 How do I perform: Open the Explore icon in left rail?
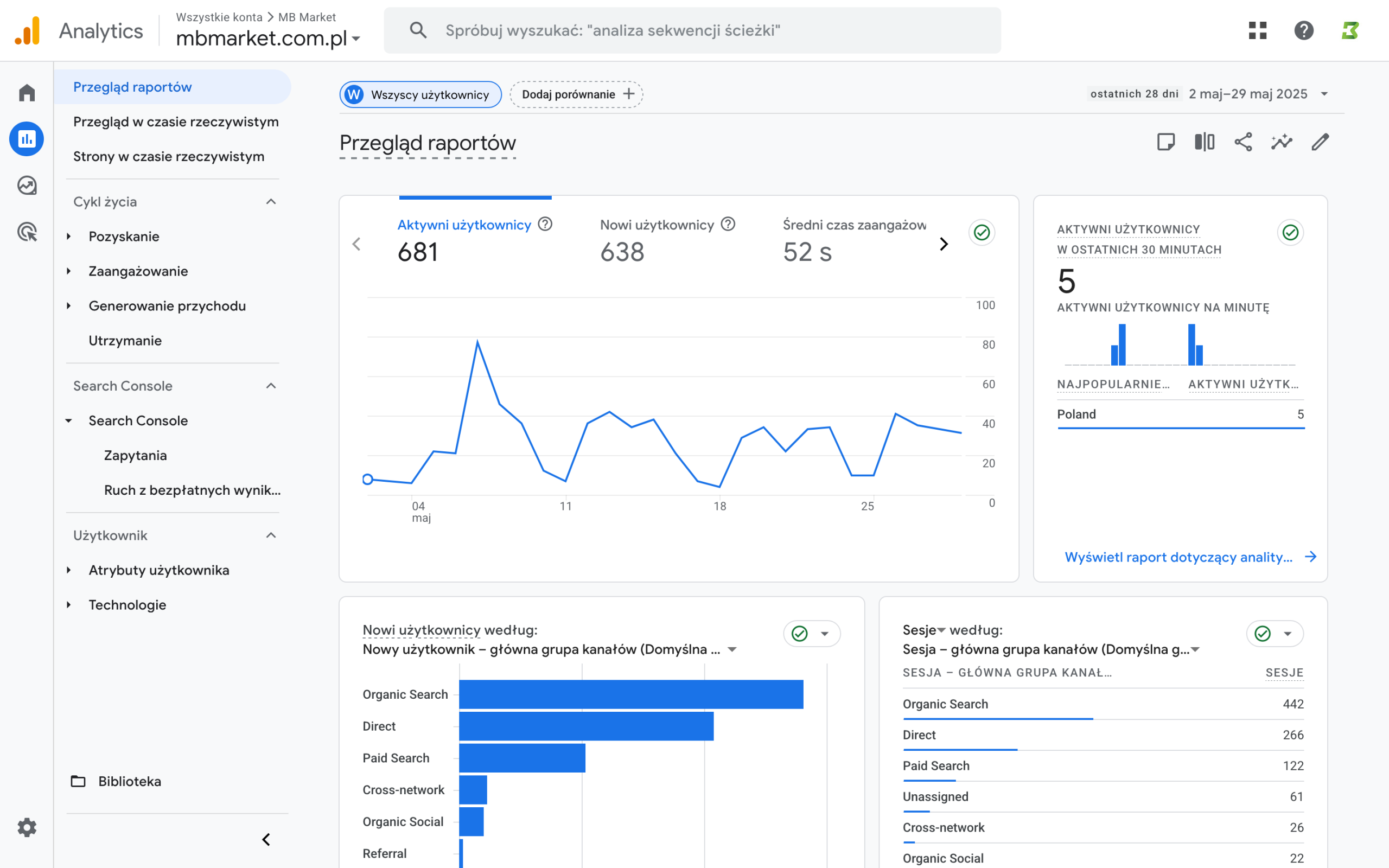(x=27, y=186)
